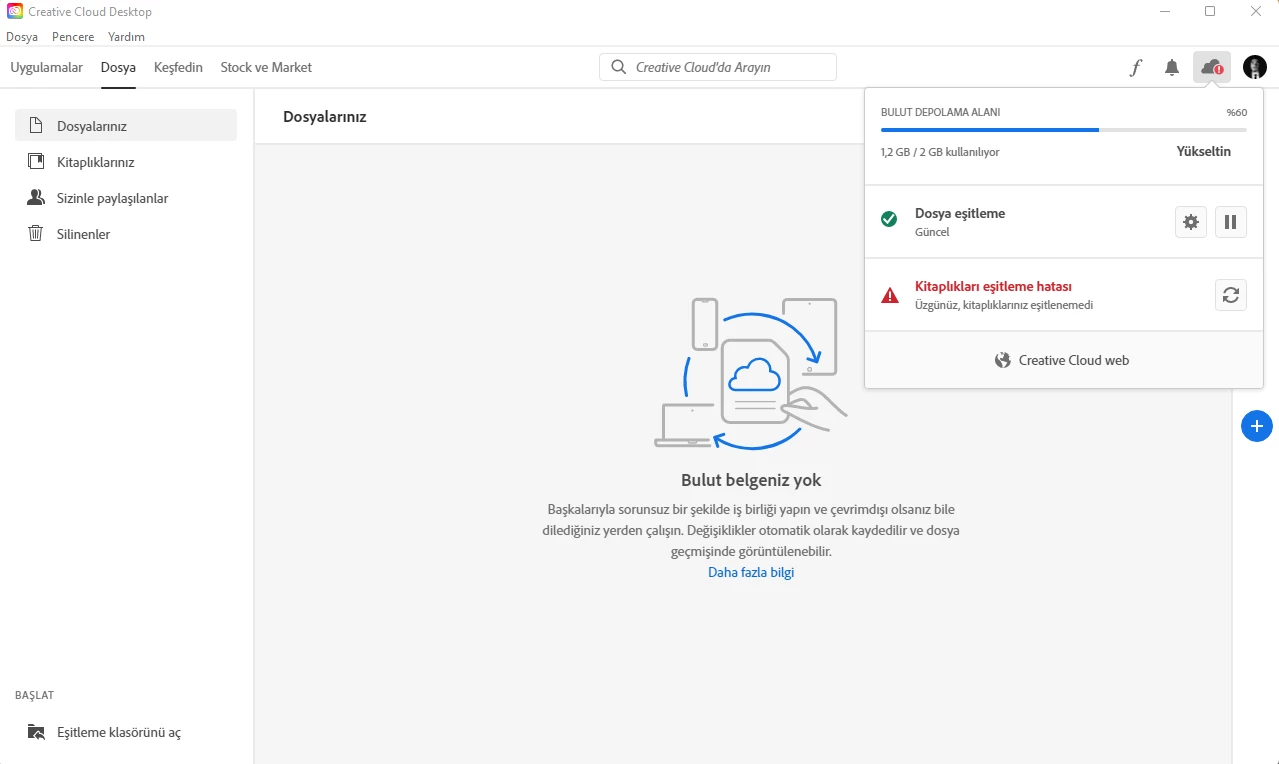Open the Pencere menu
Viewport: 1279px width, 764px height.
pyautogui.click(x=73, y=37)
